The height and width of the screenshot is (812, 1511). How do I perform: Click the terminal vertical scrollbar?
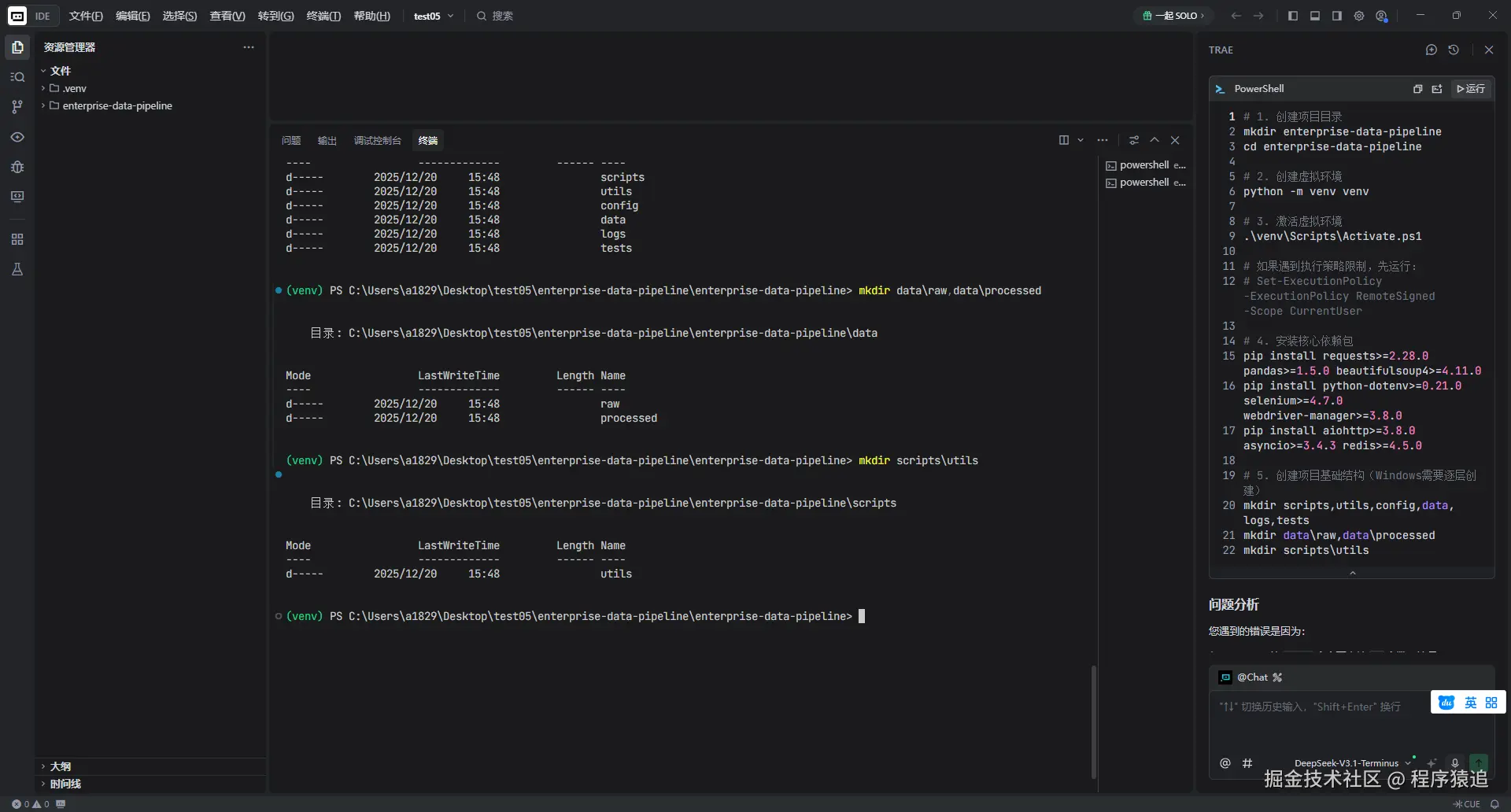(x=1094, y=722)
